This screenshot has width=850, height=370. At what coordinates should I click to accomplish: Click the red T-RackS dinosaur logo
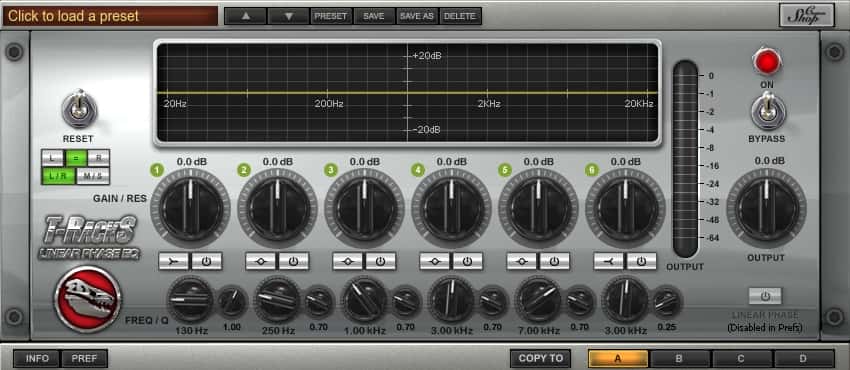(x=88, y=298)
